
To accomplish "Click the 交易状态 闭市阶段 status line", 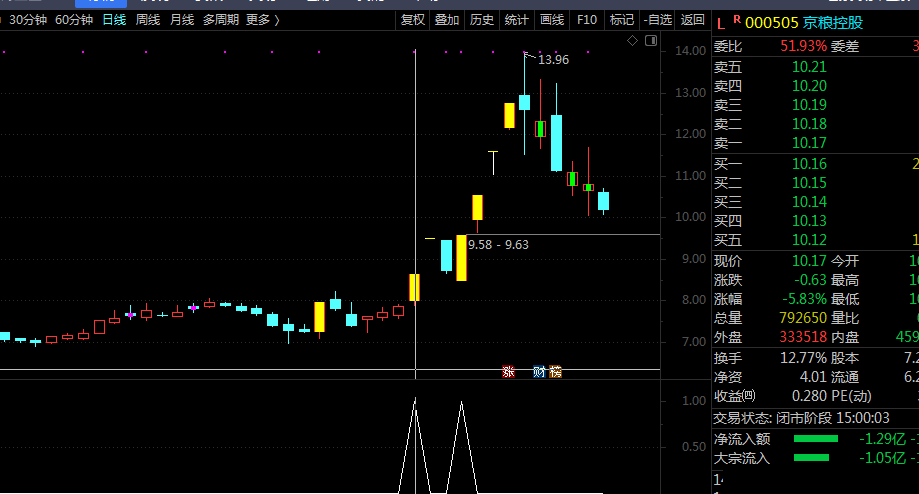I will click(x=801, y=418).
